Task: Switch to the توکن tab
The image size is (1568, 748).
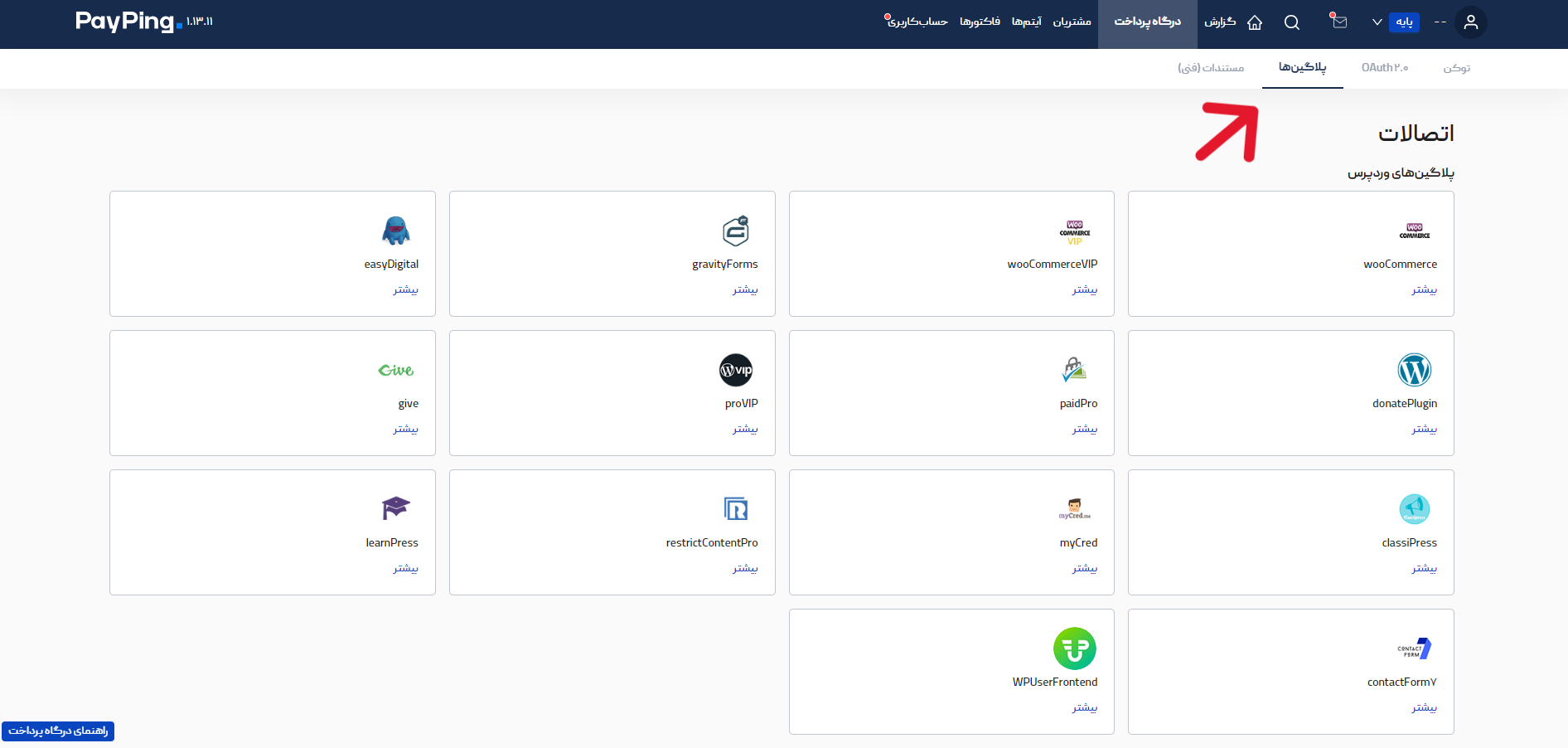Action: click(1457, 68)
